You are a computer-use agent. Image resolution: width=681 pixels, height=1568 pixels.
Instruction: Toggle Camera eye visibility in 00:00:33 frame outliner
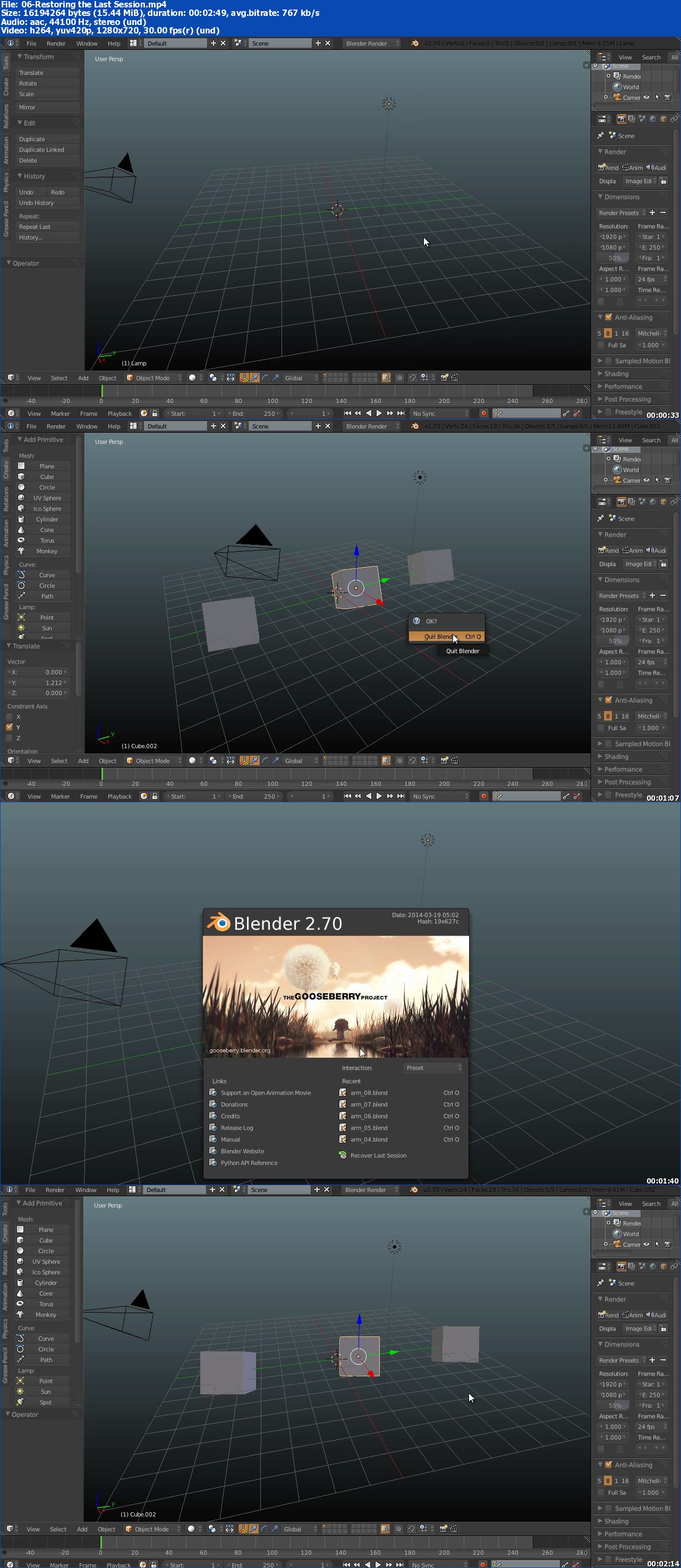click(646, 97)
